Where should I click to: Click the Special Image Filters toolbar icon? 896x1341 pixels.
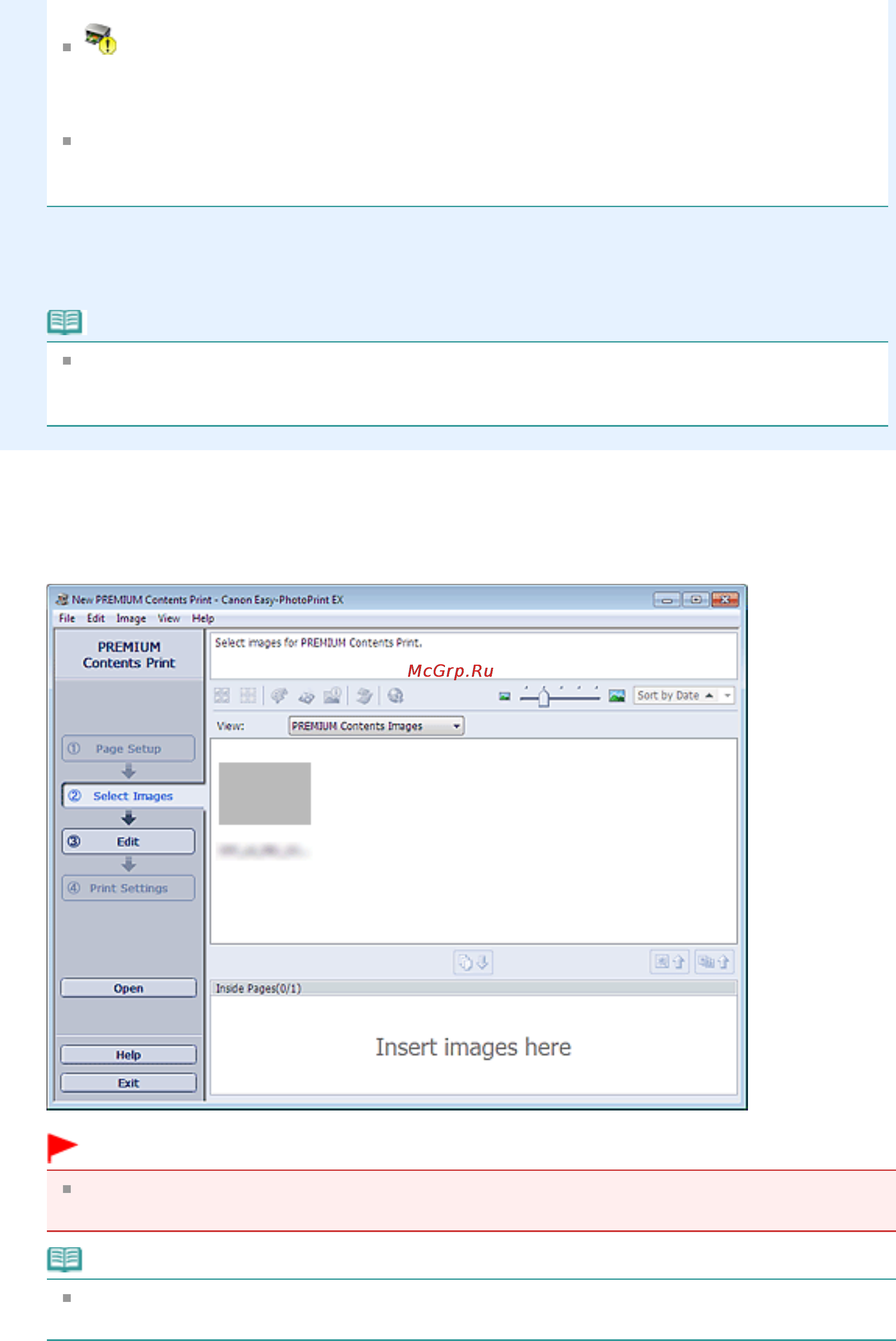pos(306,696)
